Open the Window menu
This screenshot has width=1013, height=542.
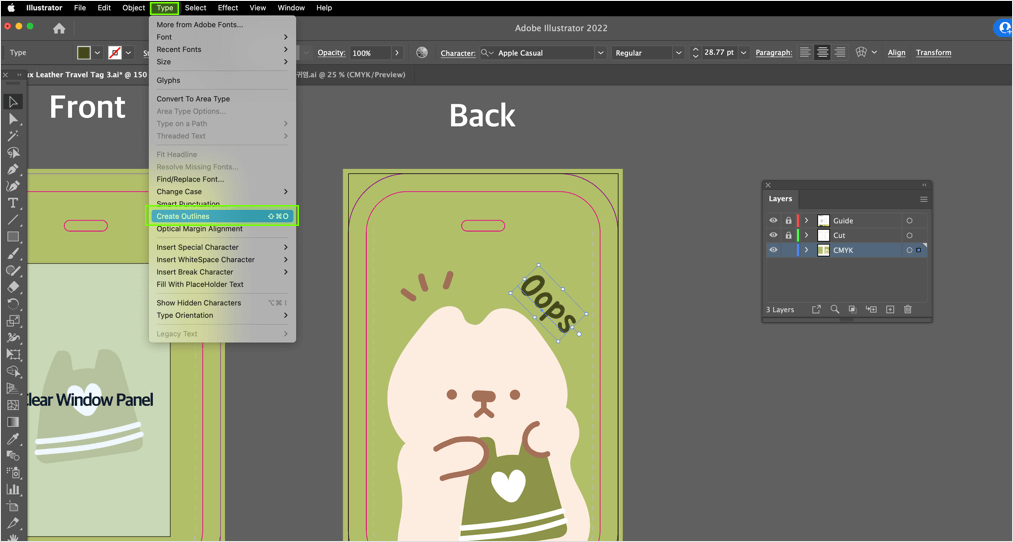[291, 8]
